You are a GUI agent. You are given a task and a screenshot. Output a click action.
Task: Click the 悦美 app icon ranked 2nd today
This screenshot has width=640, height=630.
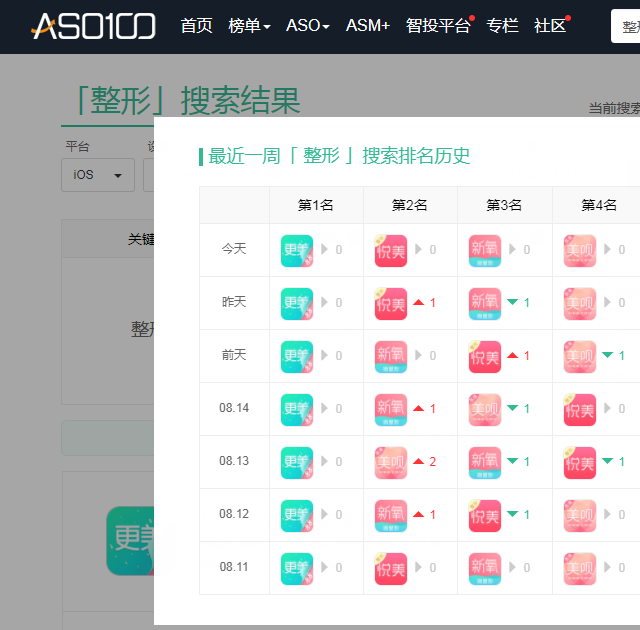point(391,250)
